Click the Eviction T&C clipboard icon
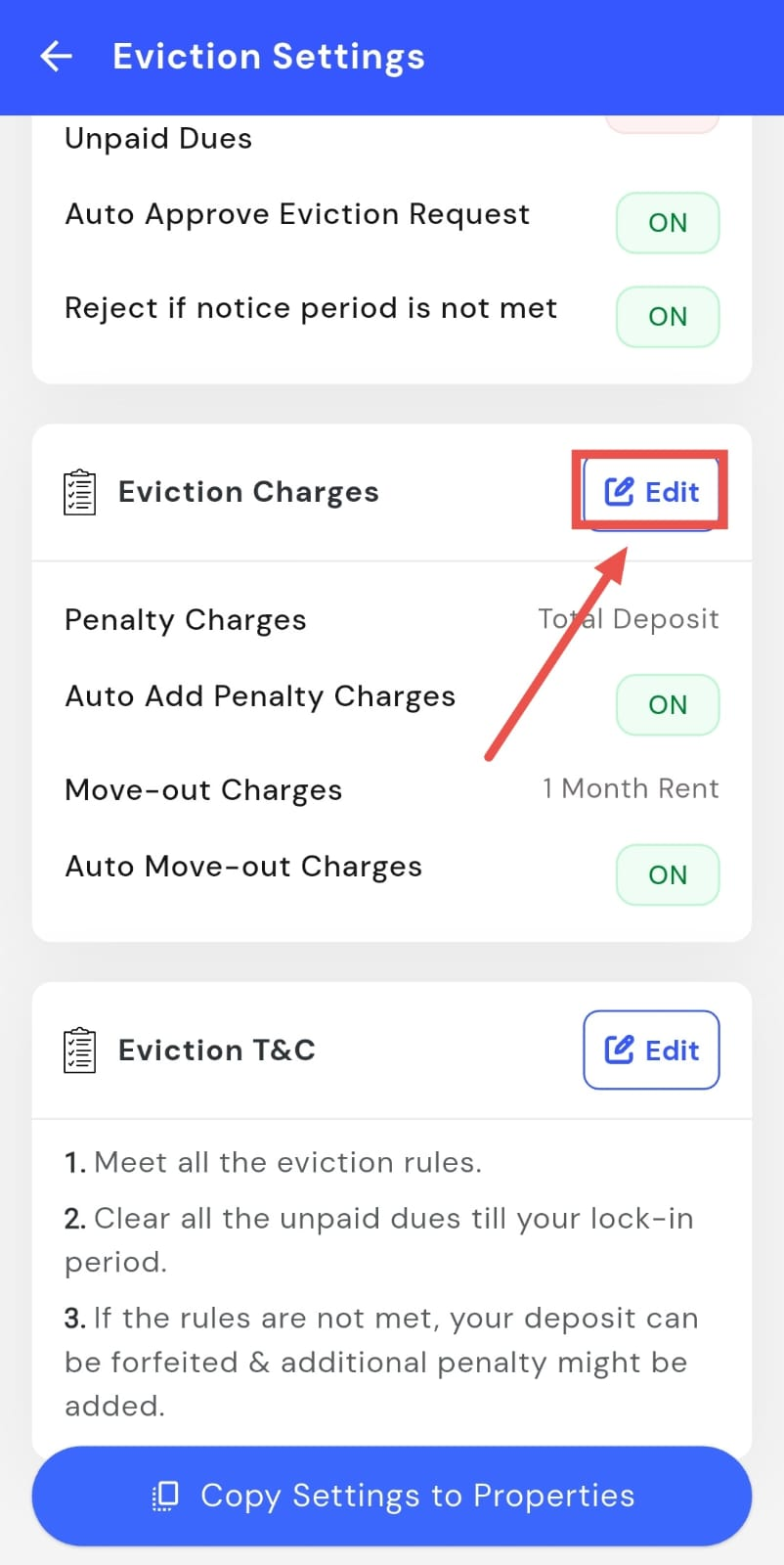Viewport: 784px width, 1565px height. 79,1051
